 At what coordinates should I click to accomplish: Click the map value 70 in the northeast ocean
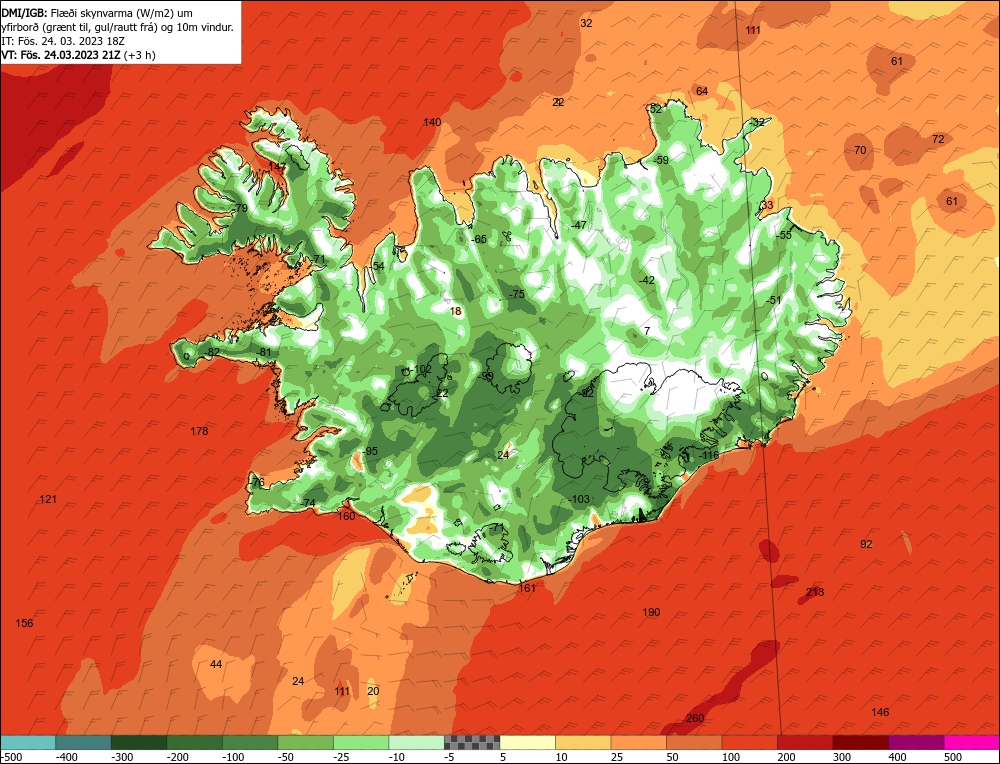[860, 150]
